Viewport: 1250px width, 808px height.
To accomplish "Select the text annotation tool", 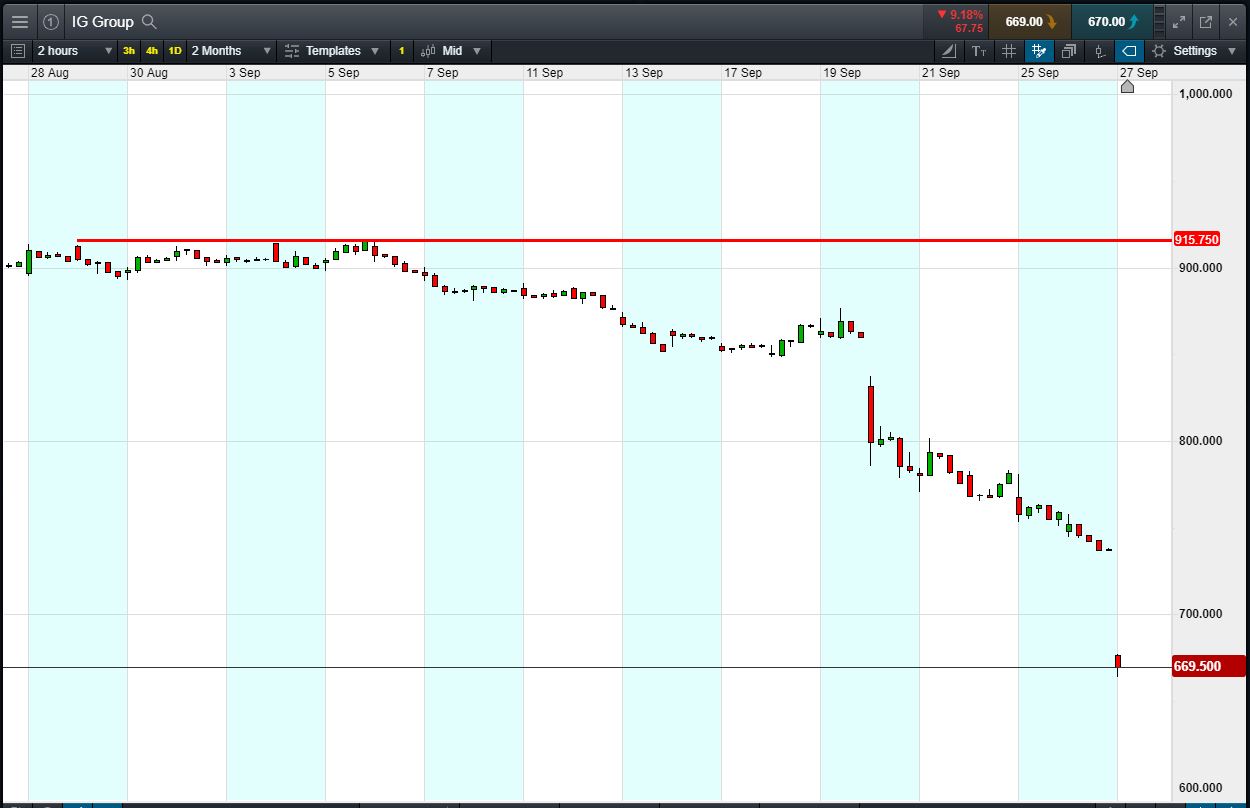I will click(x=979, y=51).
